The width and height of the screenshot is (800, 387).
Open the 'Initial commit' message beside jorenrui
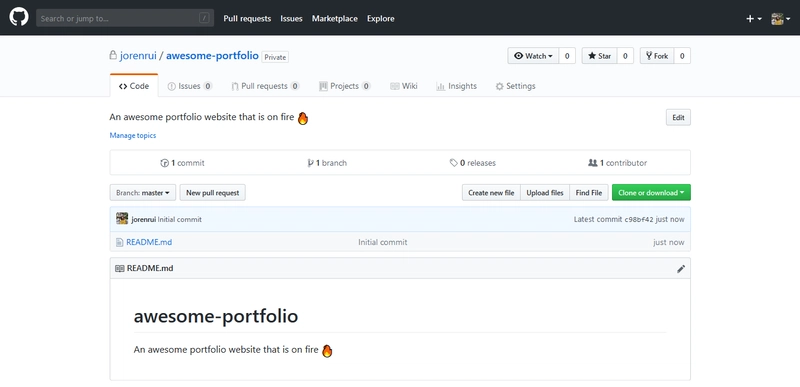[x=180, y=220]
